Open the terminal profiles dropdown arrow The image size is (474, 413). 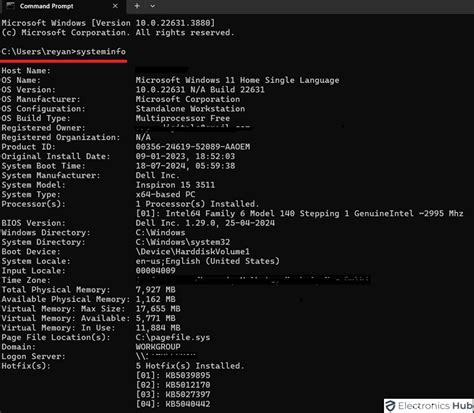[x=152, y=6]
